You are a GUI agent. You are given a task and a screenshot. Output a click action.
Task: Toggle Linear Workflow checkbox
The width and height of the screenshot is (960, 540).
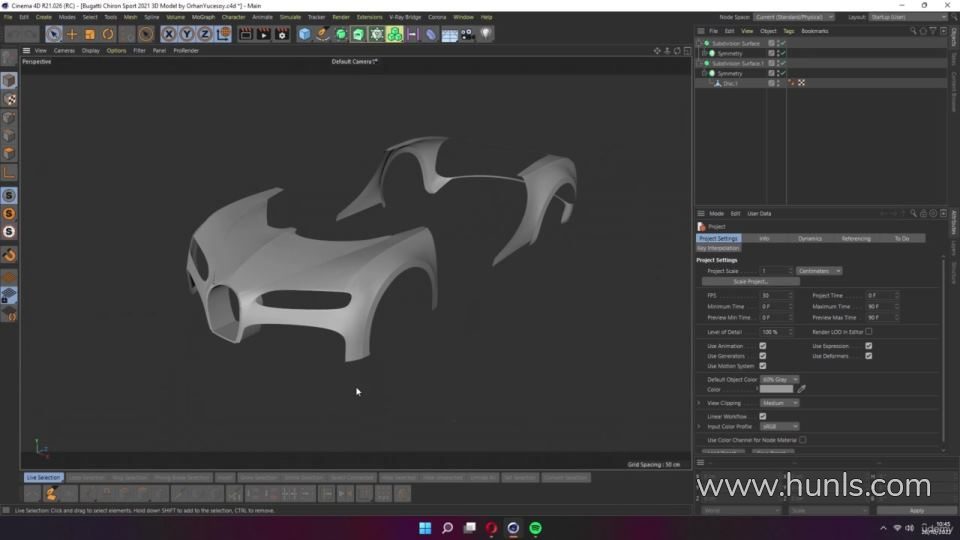(763, 416)
